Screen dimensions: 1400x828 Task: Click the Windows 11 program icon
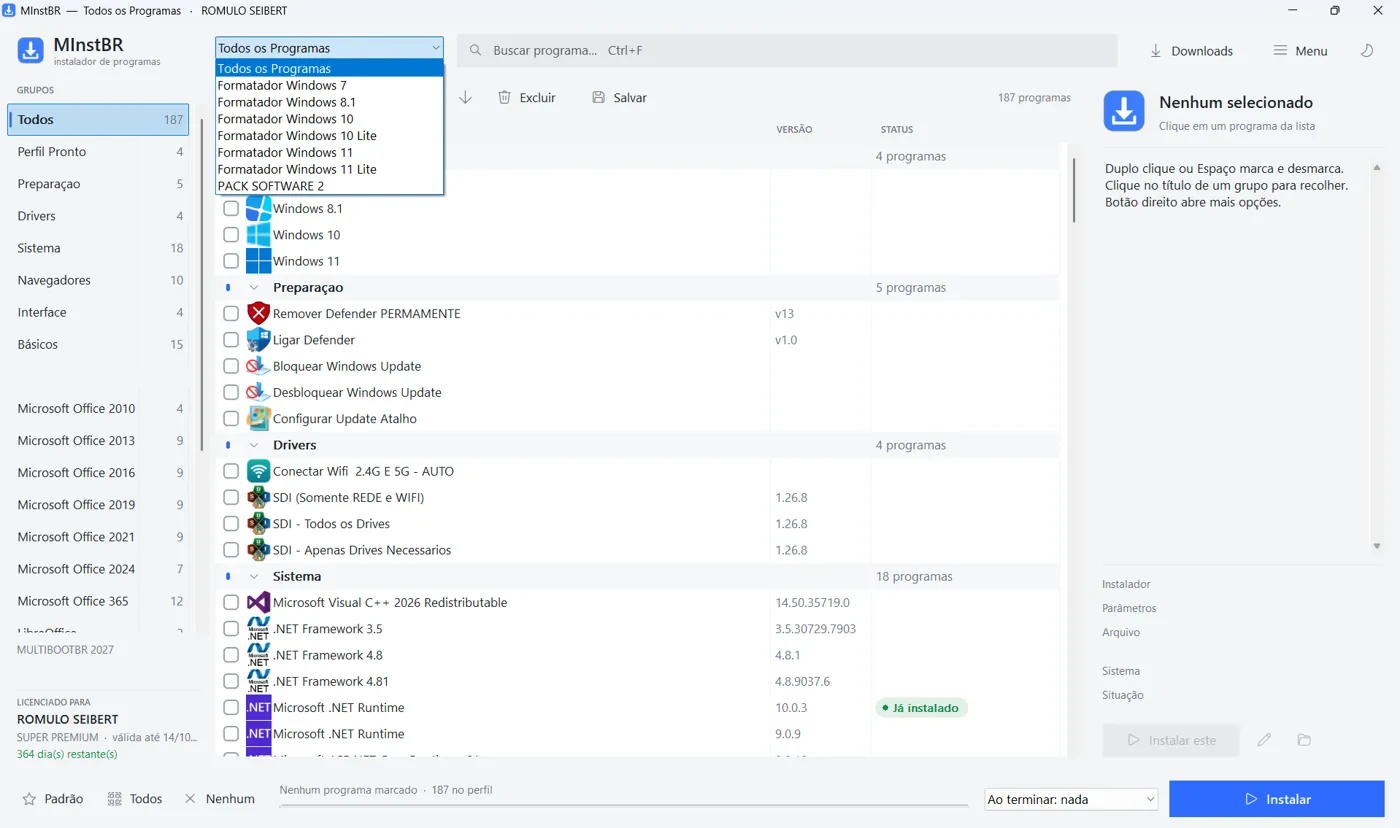point(258,261)
